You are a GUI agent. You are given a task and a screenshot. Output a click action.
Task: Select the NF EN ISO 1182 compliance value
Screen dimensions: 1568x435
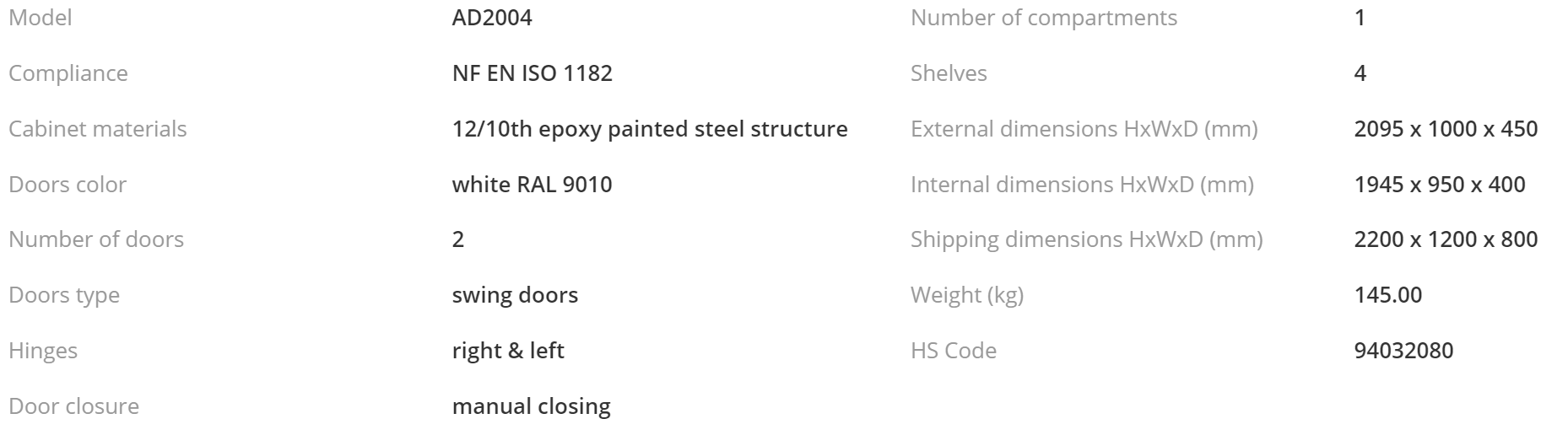(533, 73)
